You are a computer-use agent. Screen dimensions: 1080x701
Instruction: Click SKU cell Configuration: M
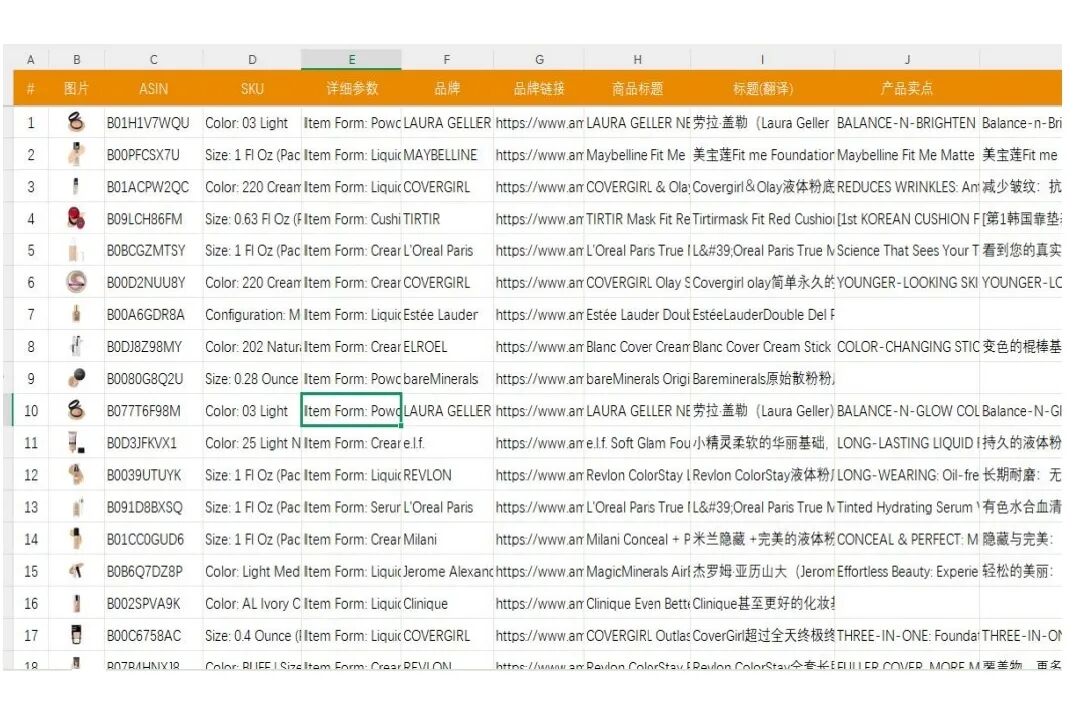click(x=252, y=315)
